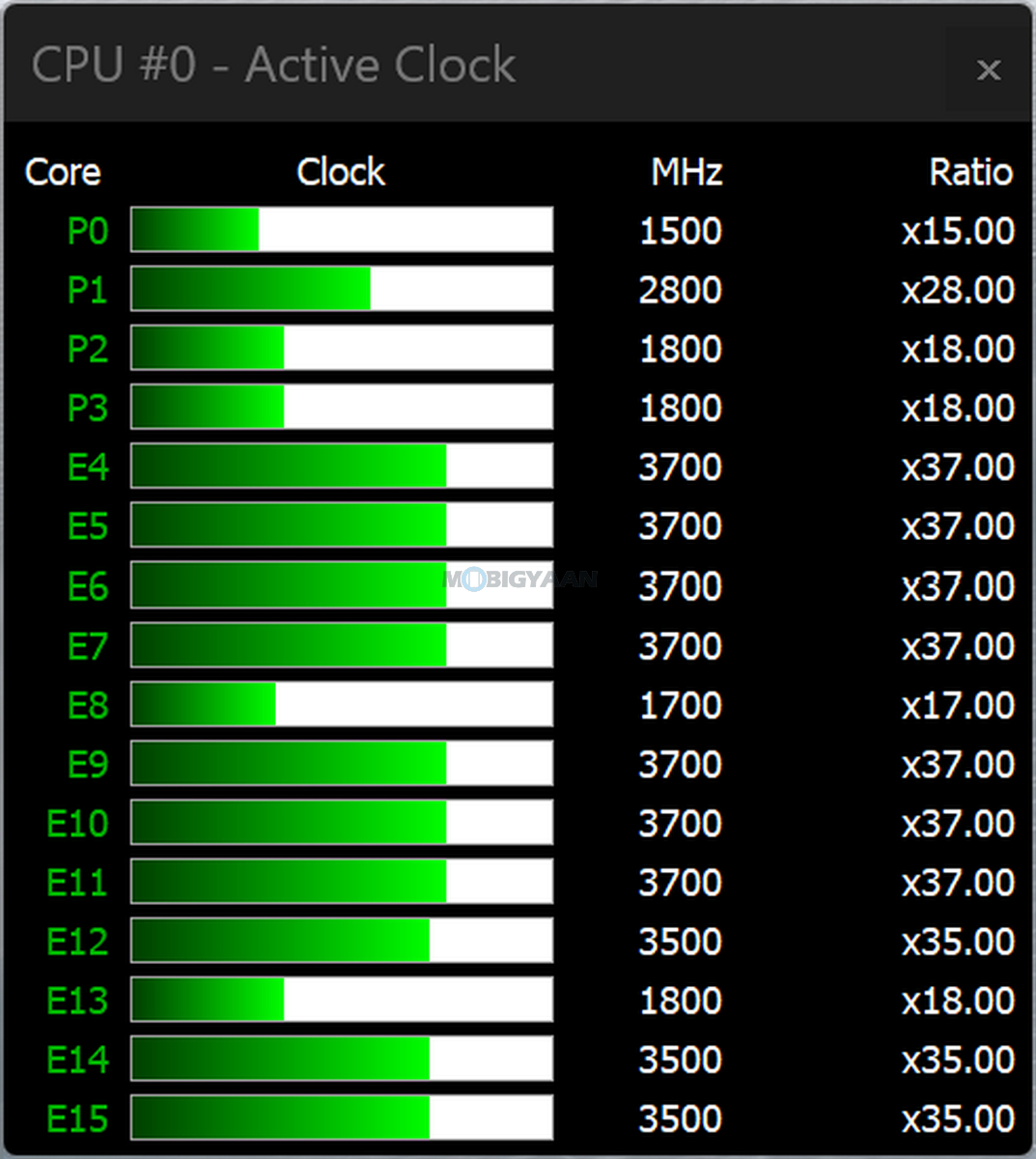This screenshot has height=1159, width=1036.
Task: Click the P1 clock bar
Action: click(342, 289)
